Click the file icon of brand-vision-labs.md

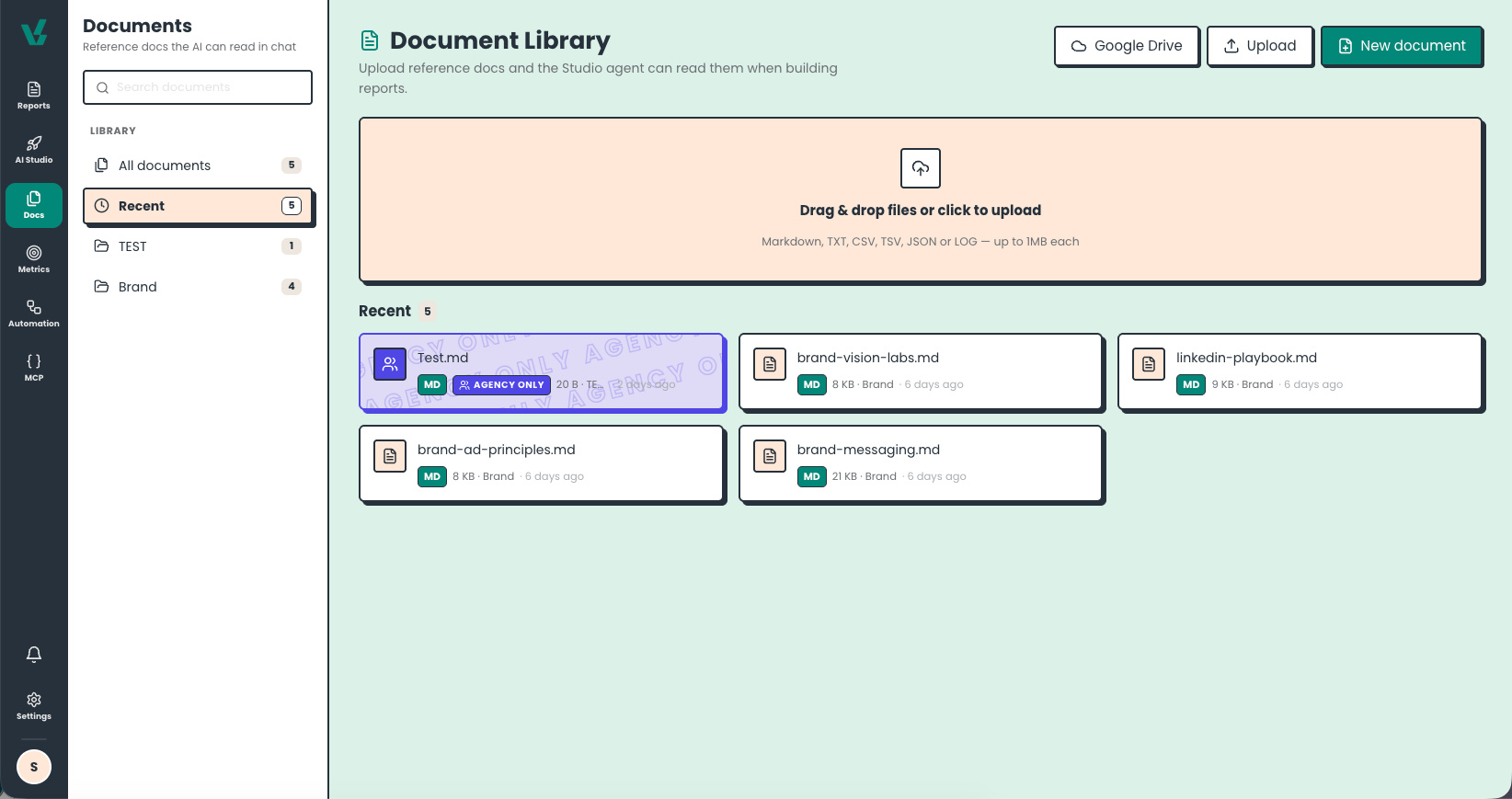tap(770, 364)
